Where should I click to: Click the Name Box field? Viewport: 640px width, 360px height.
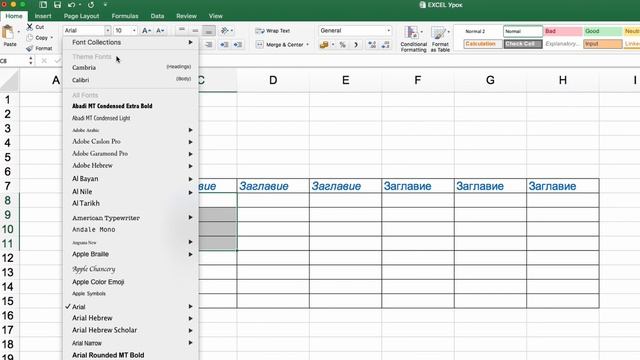(14, 61)
